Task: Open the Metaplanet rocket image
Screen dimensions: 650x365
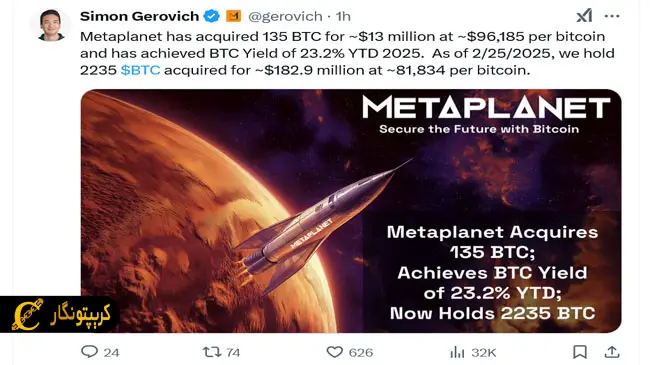Action: [351, 211]
